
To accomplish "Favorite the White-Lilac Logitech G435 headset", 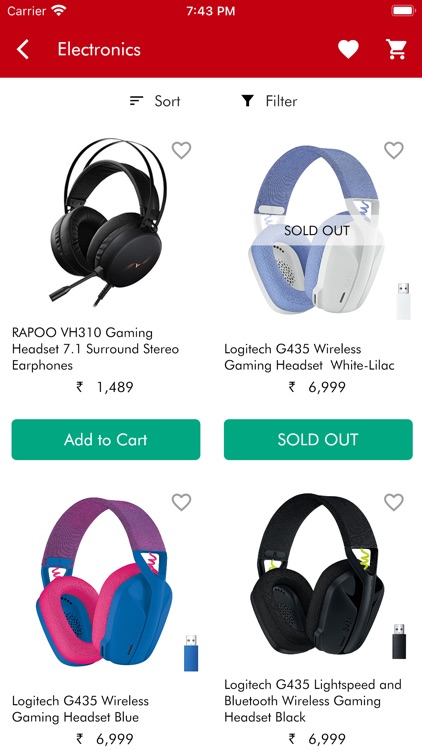I will [394, 150].
